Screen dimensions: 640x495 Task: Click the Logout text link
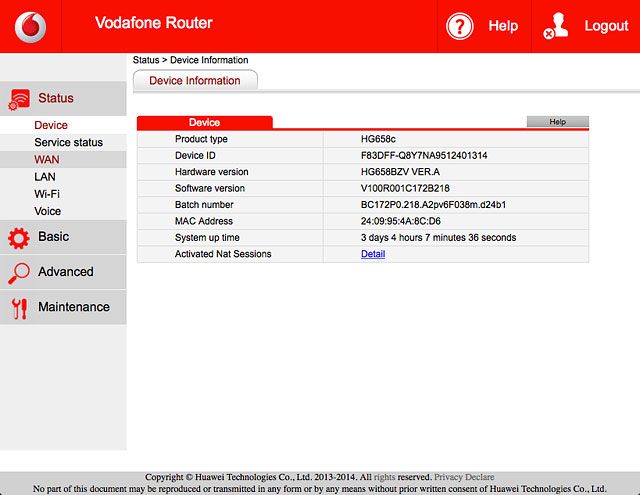coord(606,26)
